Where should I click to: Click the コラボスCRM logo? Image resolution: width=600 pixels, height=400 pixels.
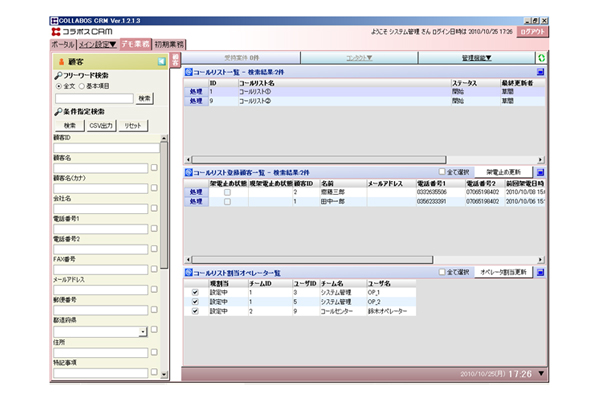tap(81, 32)
